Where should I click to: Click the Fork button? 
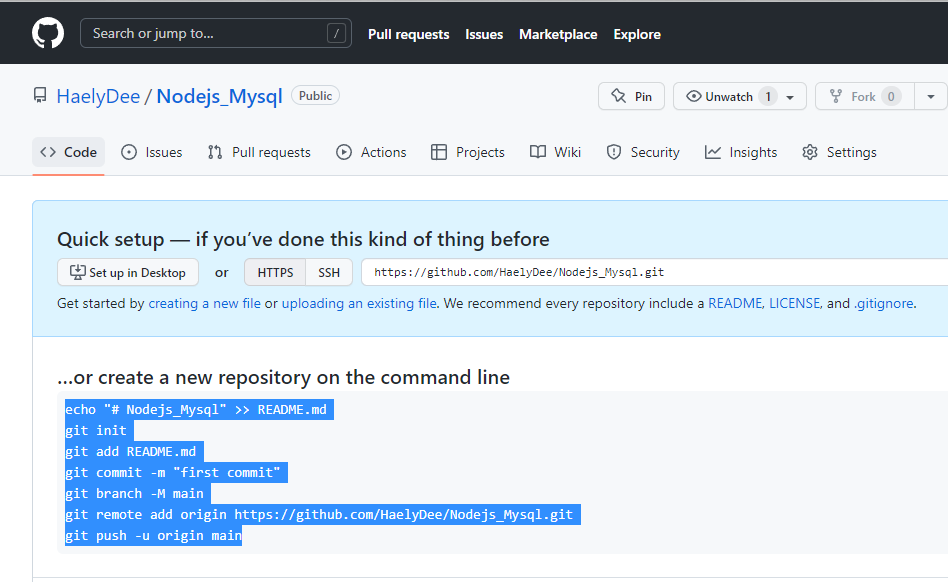[x=865, y=96]
